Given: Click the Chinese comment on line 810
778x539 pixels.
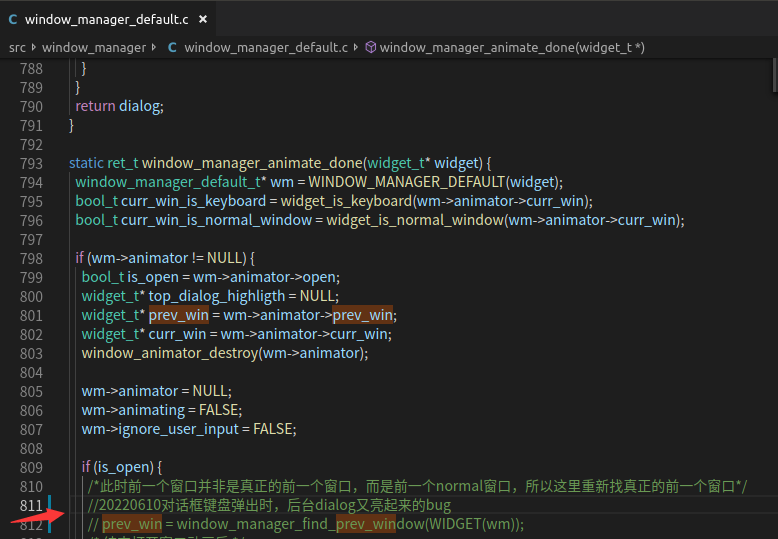Looking at the screenshot, I should point(417,486).
